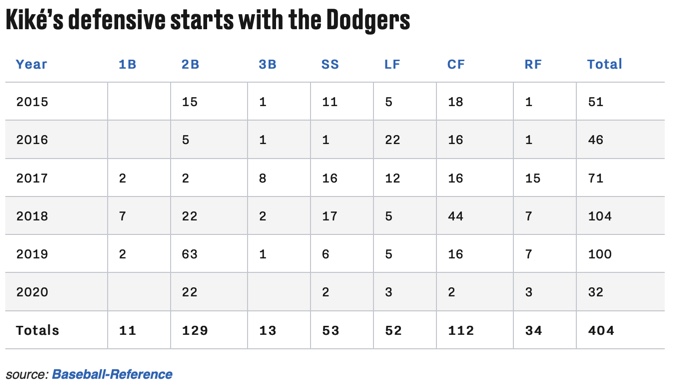Select the Year column header
Screen dimensions: 680x387
click(31, 64)
